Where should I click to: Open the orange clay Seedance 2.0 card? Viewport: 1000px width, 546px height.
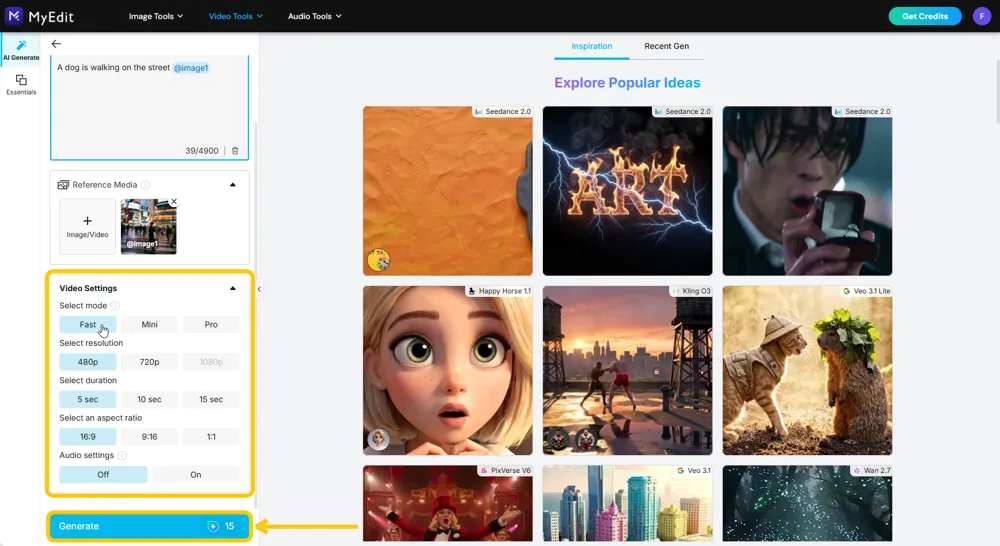point(448,191)
